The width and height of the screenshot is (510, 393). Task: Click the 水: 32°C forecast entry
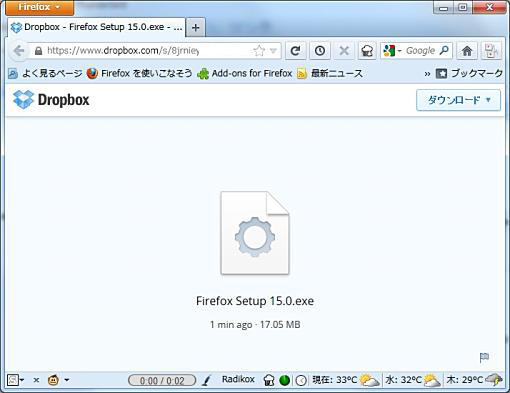pyautogui.click(x=404, y=380)
